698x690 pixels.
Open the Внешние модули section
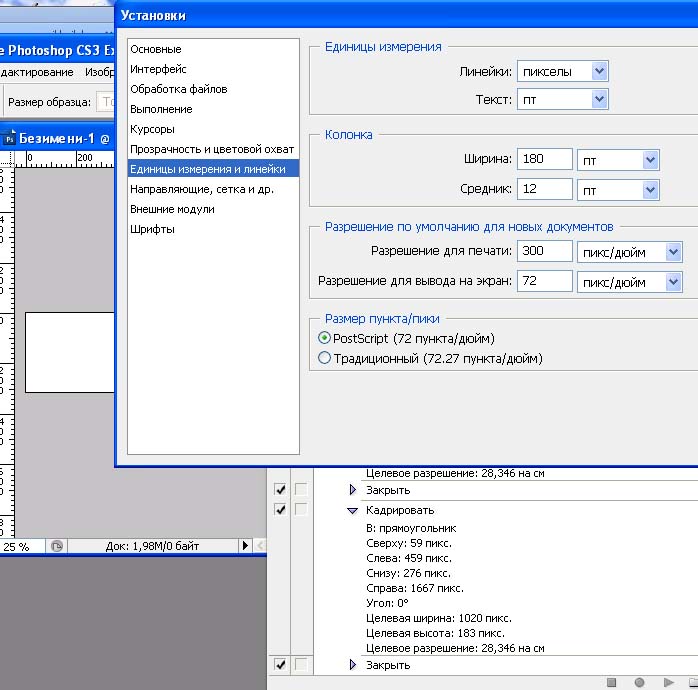172,209
